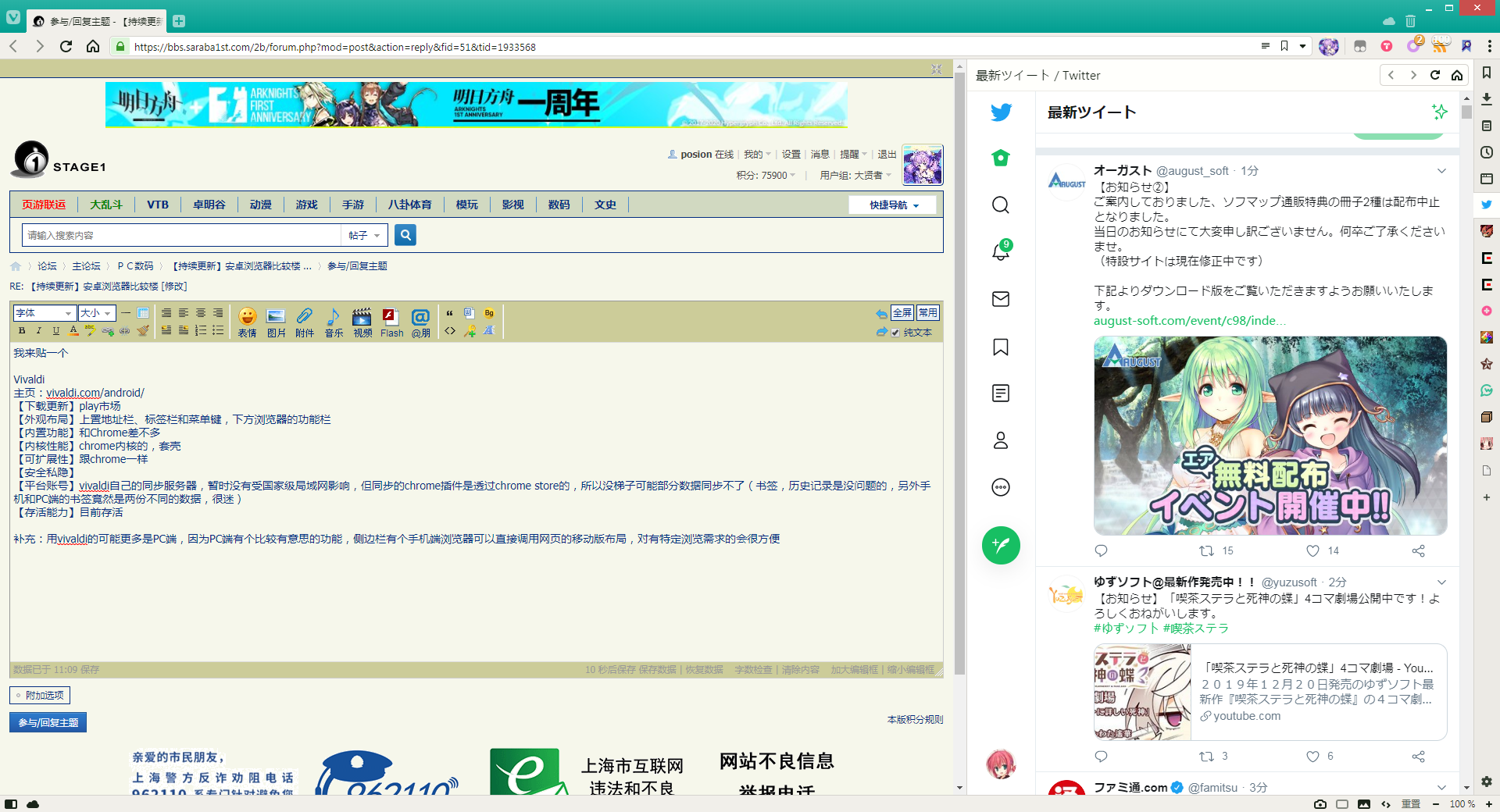Screen dimensions: 1500x812
Task: Open the 大乱斗 forum tab
Action: click(106, 205)
